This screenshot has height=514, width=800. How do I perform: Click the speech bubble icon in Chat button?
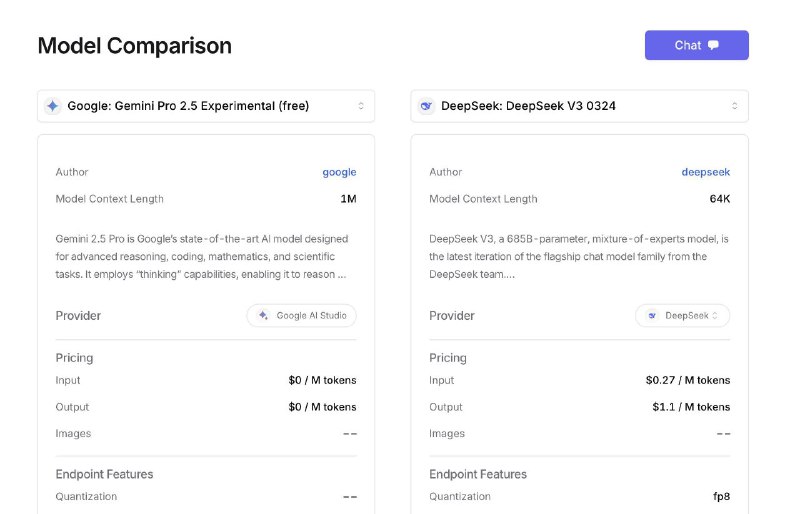point(713,45)
